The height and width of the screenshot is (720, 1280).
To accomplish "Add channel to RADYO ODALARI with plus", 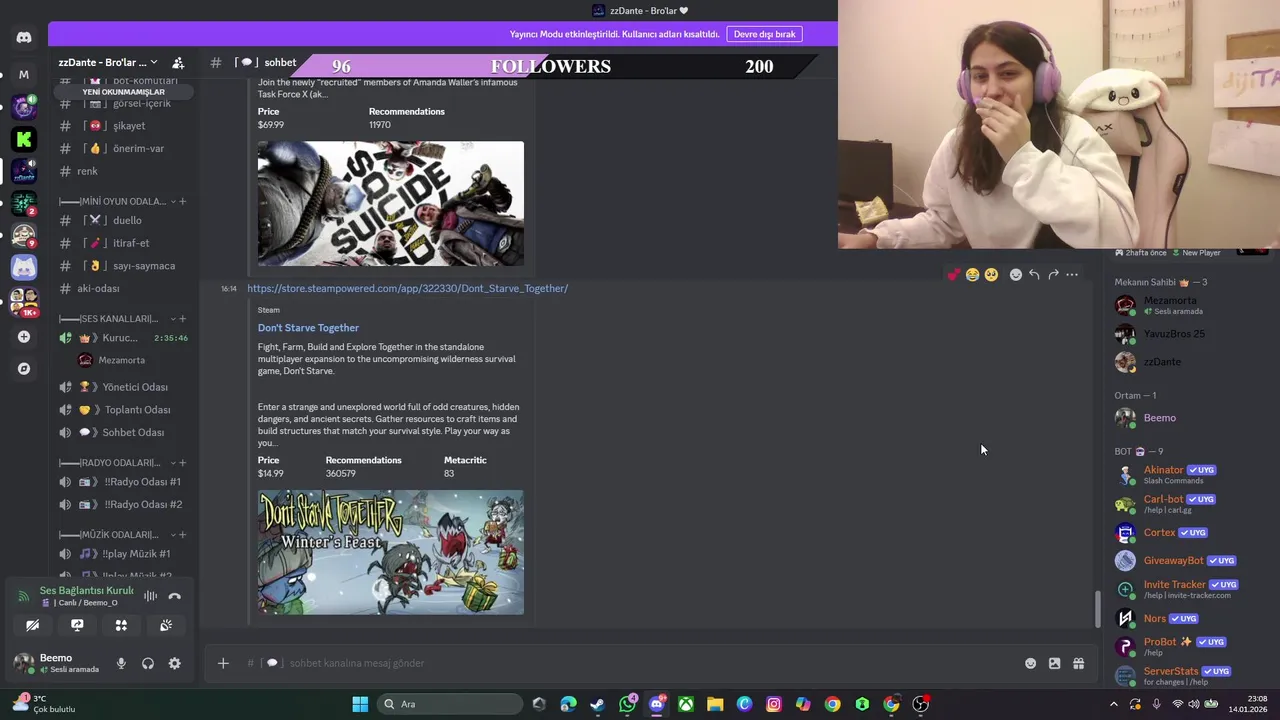I will pos(182,463).
